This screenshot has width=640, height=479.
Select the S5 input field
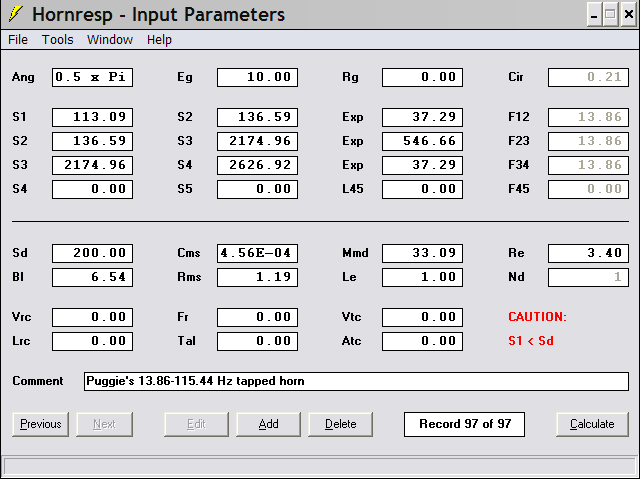(257, 189)
